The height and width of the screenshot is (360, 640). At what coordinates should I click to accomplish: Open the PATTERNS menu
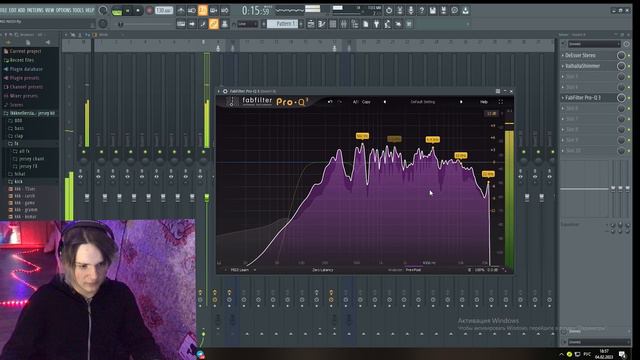coord(35,10)
